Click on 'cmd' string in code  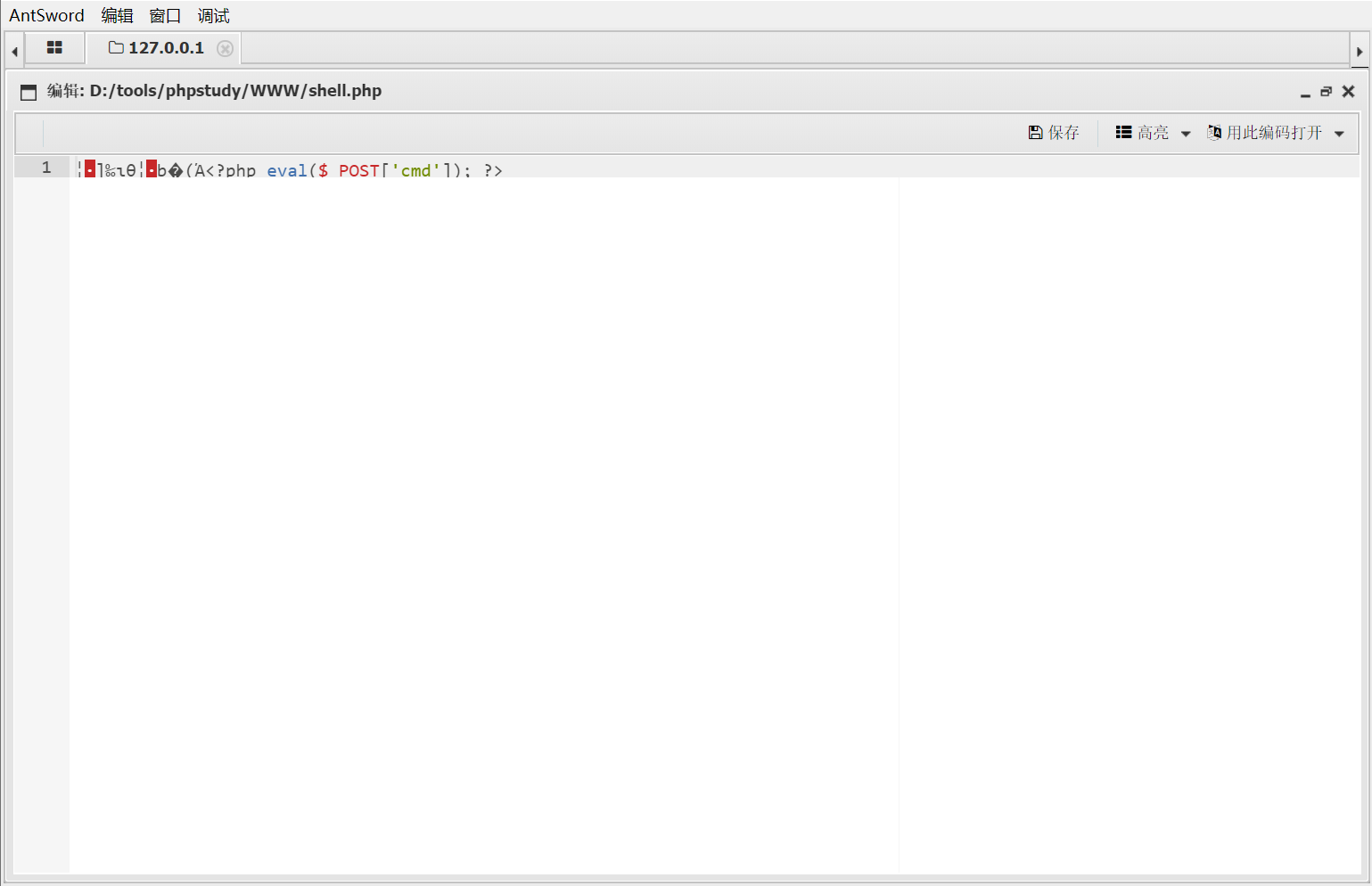416,169
